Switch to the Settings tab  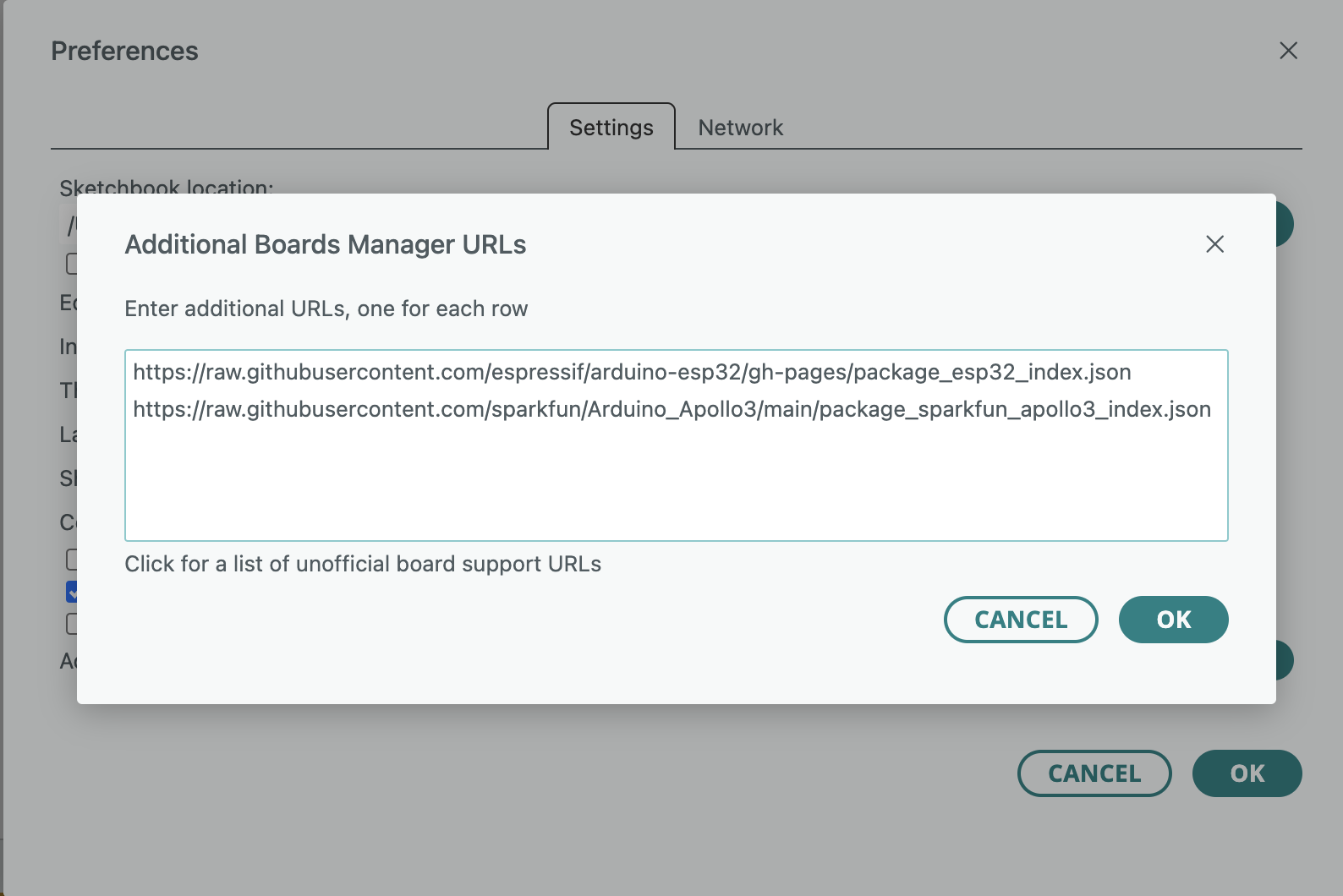point(611,127)
